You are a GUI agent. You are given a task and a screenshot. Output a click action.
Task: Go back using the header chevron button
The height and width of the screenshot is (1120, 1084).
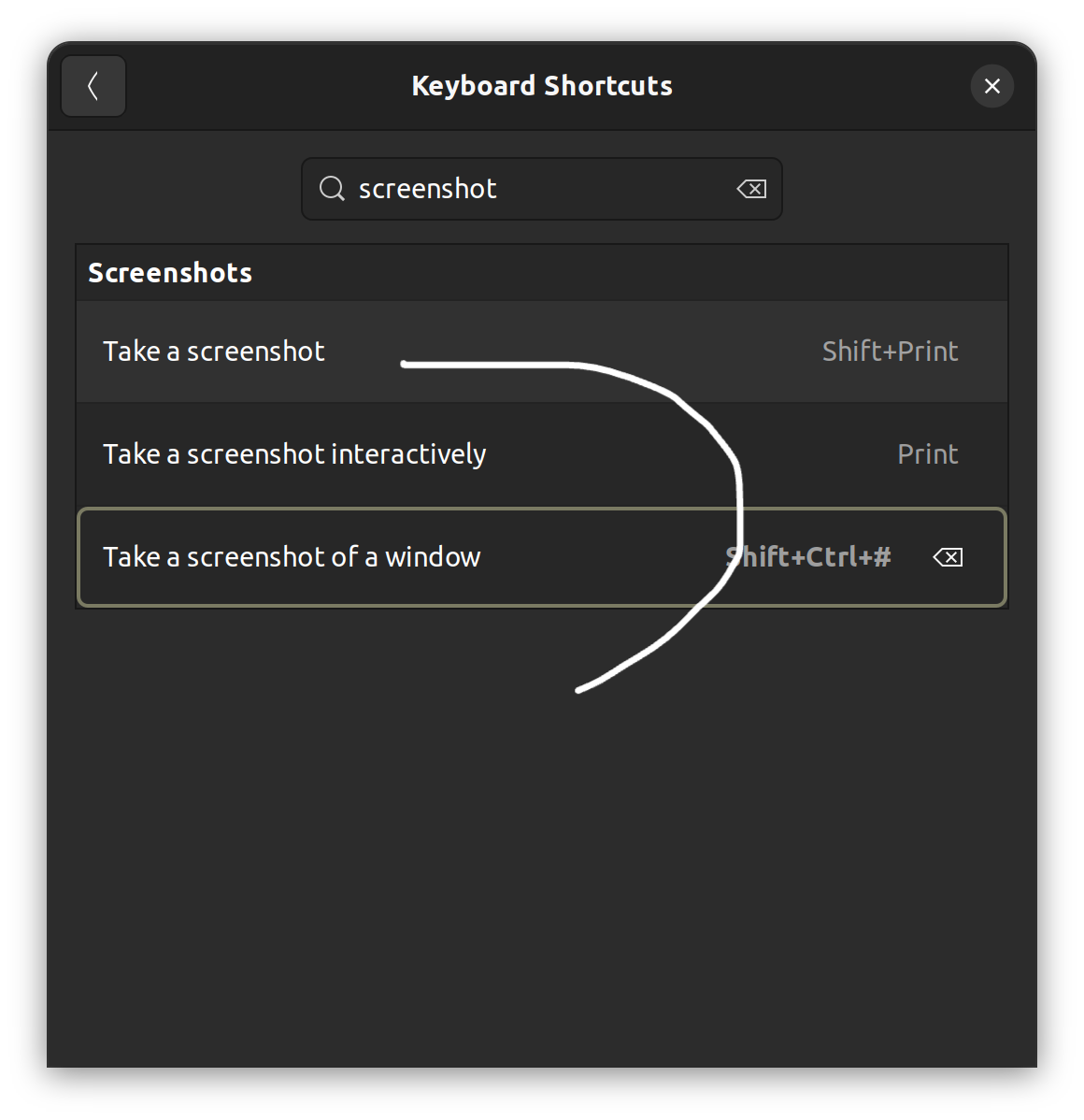coord(93,86)
